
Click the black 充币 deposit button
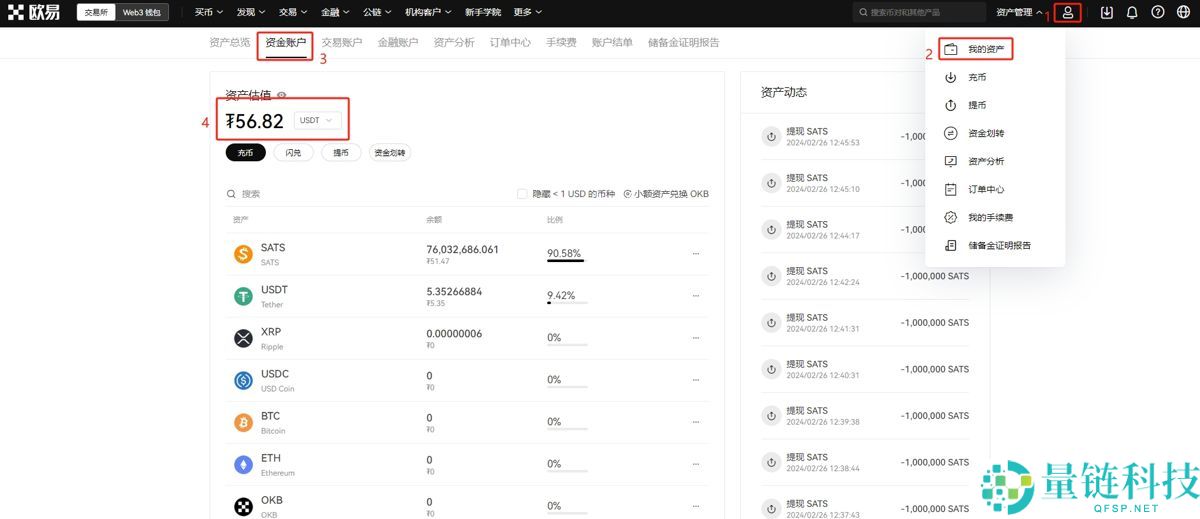245,153
